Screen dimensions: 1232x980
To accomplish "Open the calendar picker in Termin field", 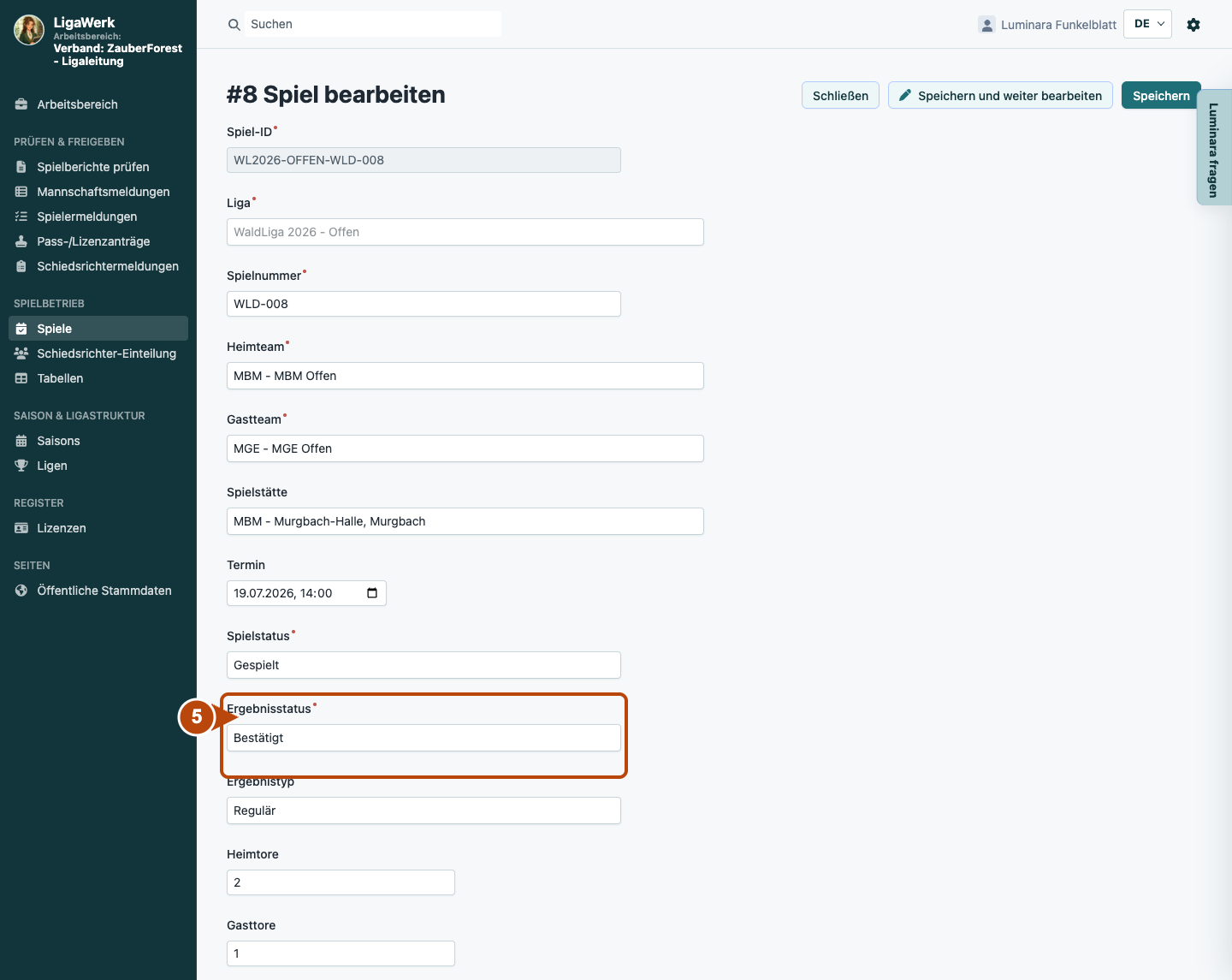I will coord(372,593).
